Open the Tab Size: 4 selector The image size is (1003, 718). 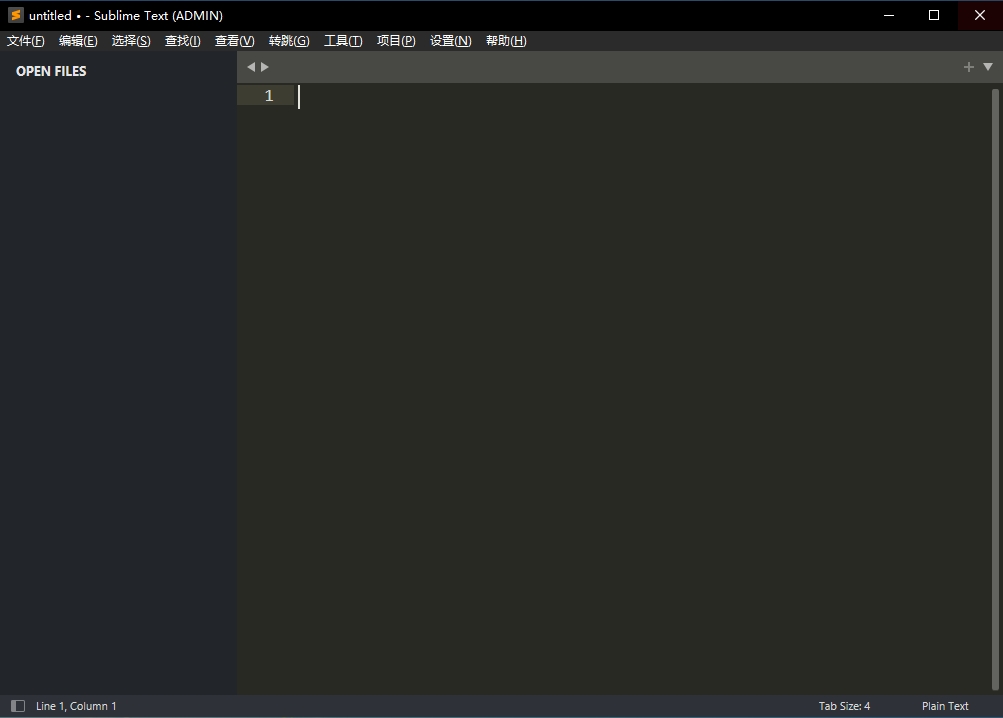pos(844,706)
